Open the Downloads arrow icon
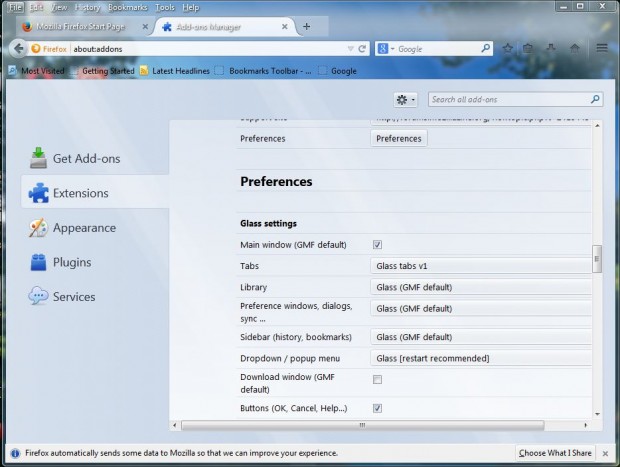Screen dimensions: 620x467 coord(551,48)
